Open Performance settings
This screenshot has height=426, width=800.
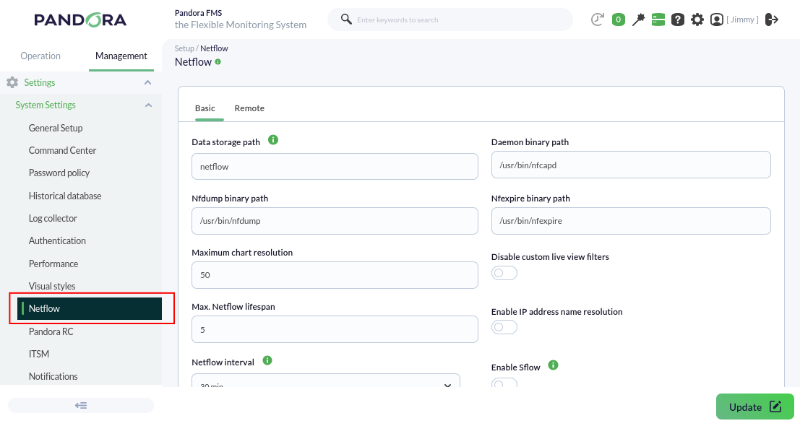coord(53,264)
